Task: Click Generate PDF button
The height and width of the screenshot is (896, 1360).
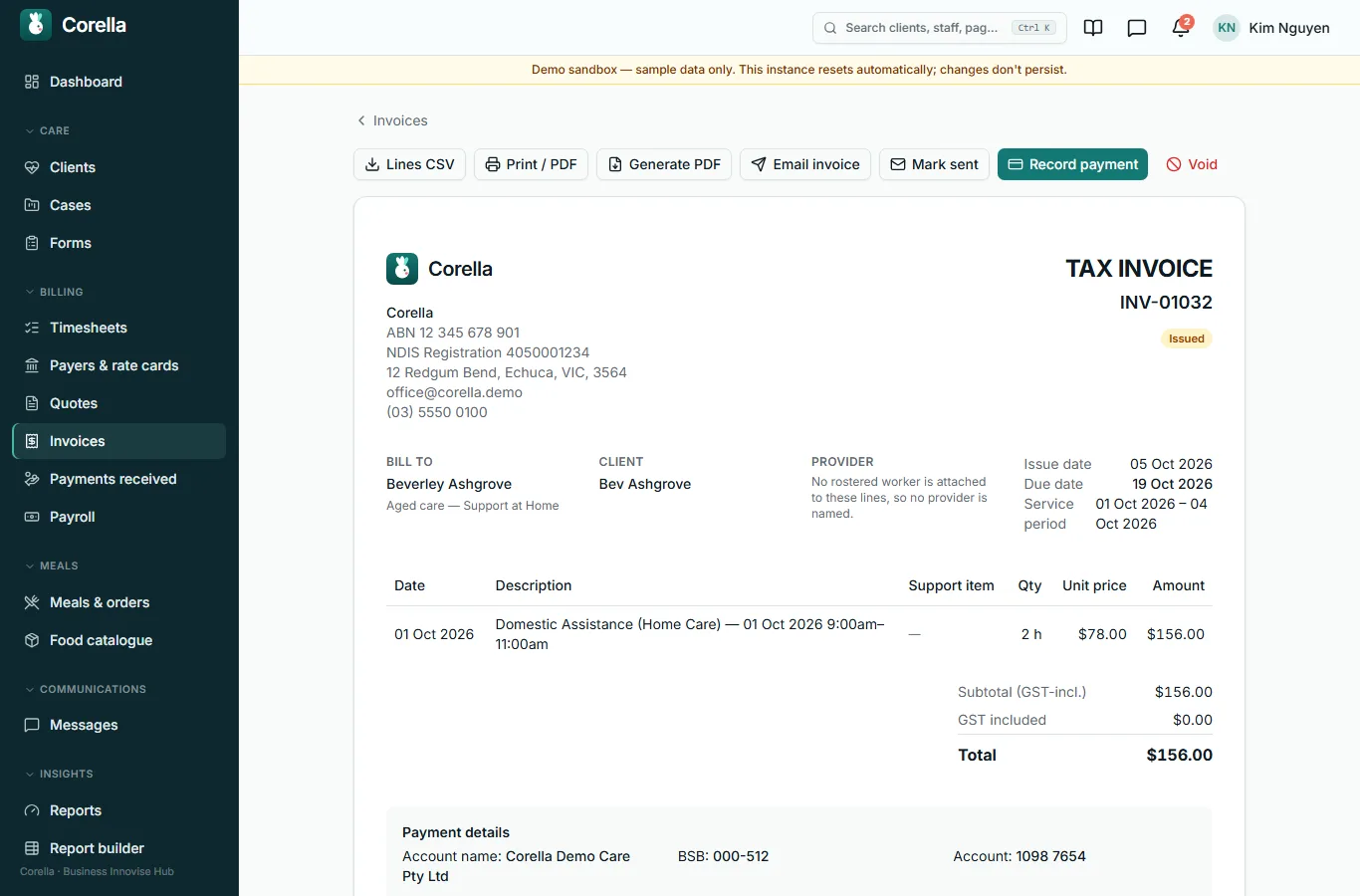Action: [664, 164]
